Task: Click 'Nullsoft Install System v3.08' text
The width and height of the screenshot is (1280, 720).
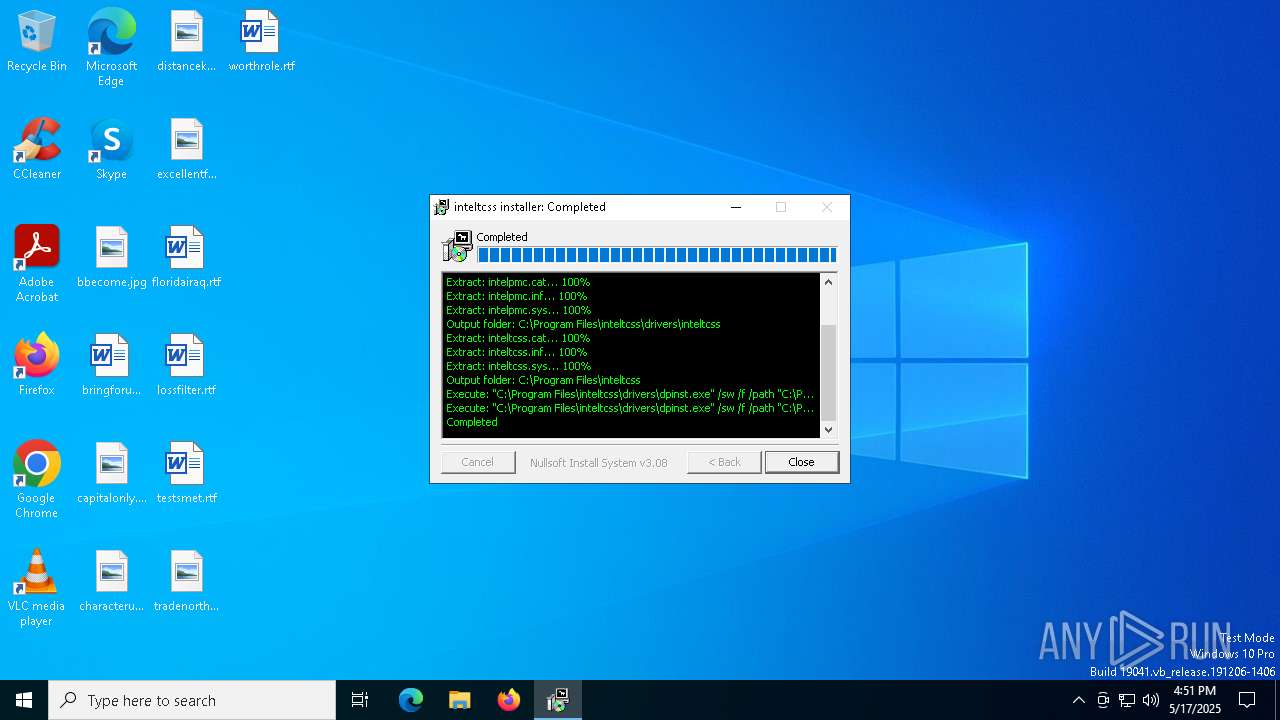Action: (599, 462)
